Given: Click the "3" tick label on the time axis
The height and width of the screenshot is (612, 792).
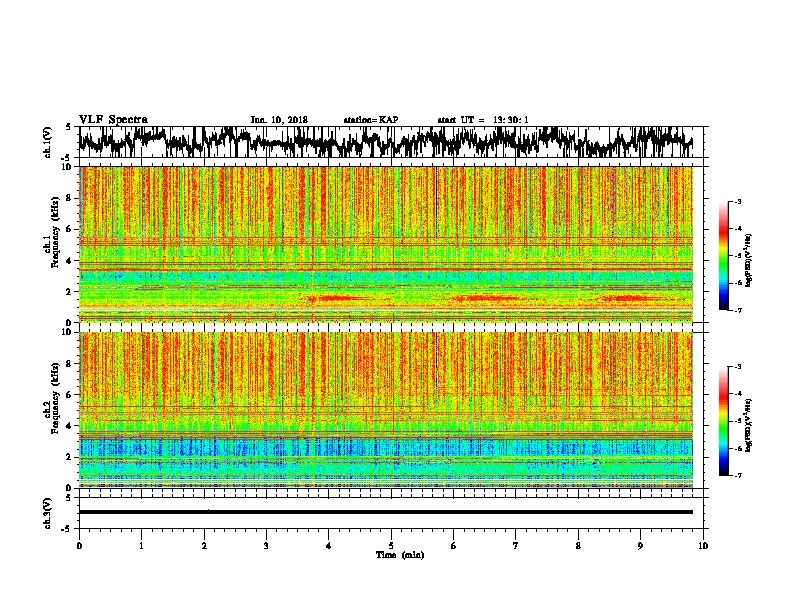Looking at the screenshot, I should tap(266, 546).
